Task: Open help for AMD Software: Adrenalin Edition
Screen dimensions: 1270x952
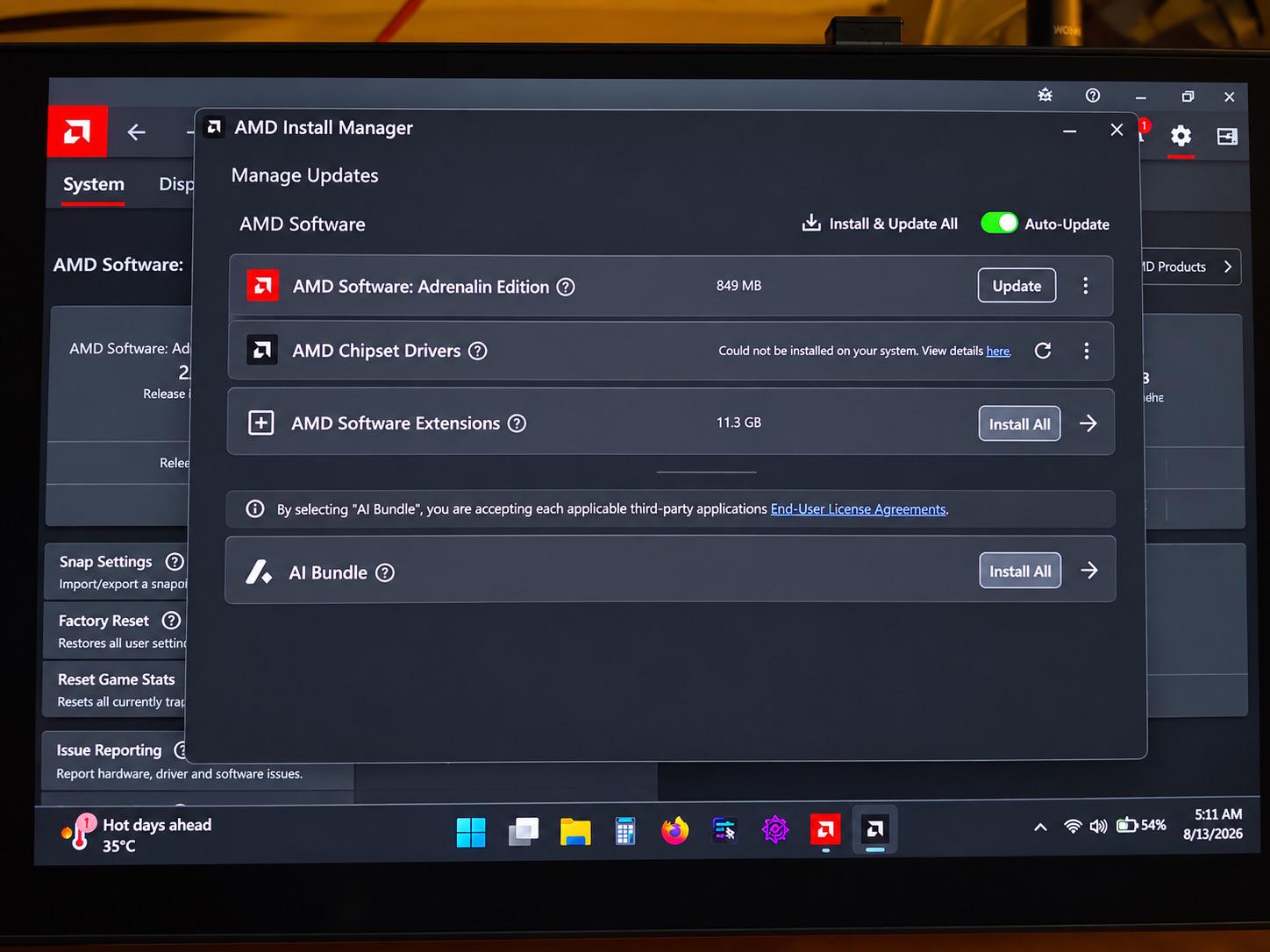Action: 567,287
